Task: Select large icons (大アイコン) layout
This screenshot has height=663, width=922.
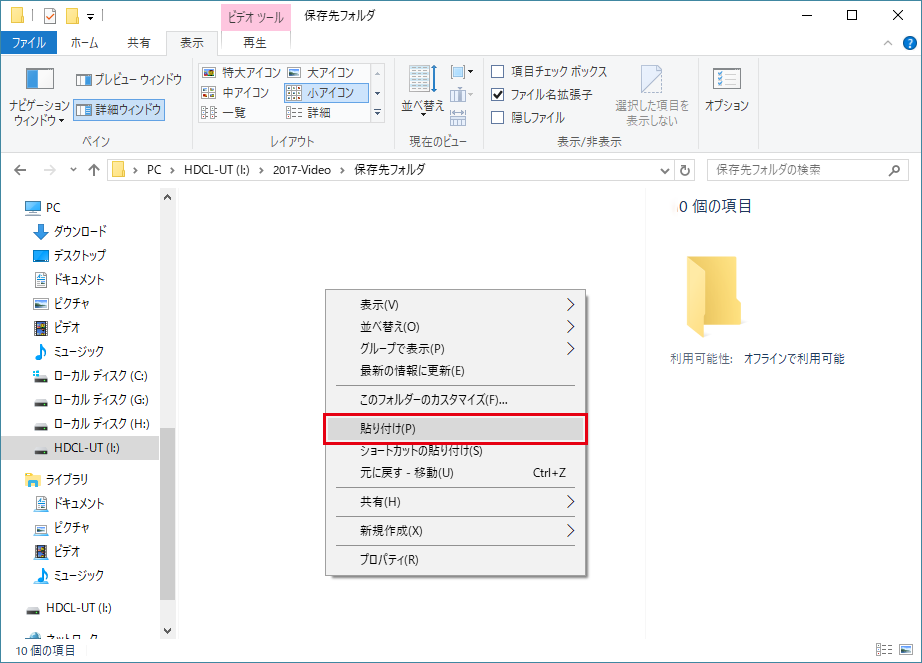Action: (321, 73)
